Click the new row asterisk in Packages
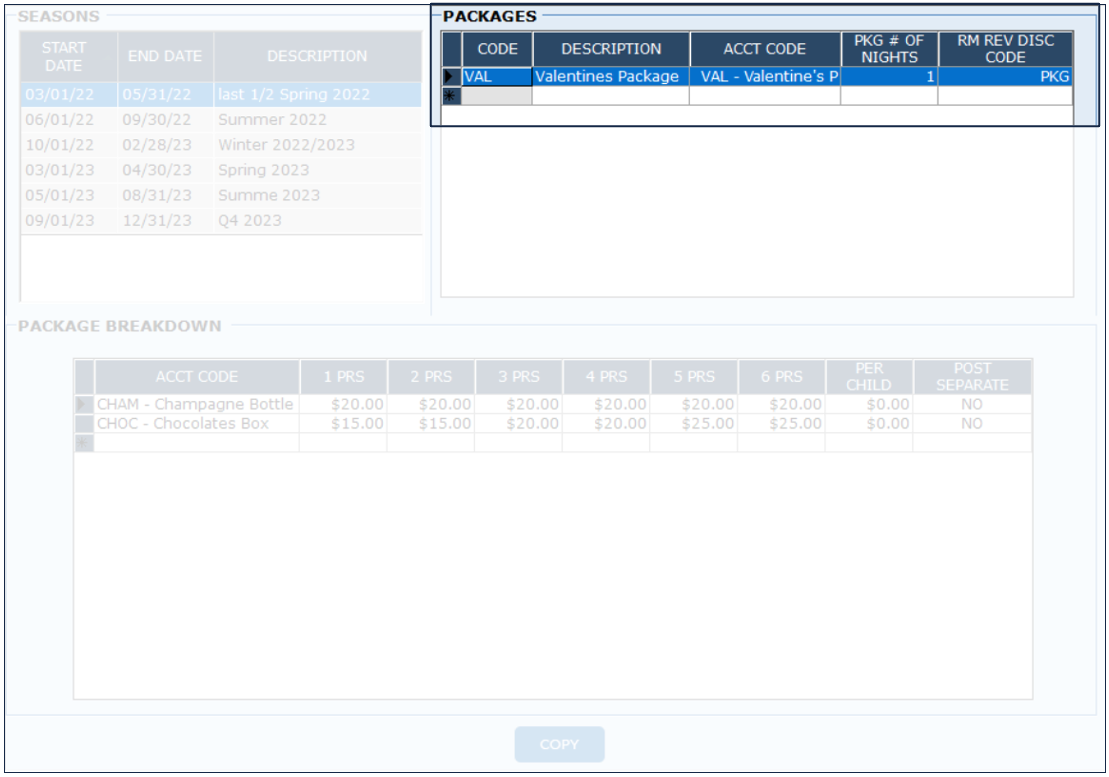The image size is (1109, 777). [451, 96]
